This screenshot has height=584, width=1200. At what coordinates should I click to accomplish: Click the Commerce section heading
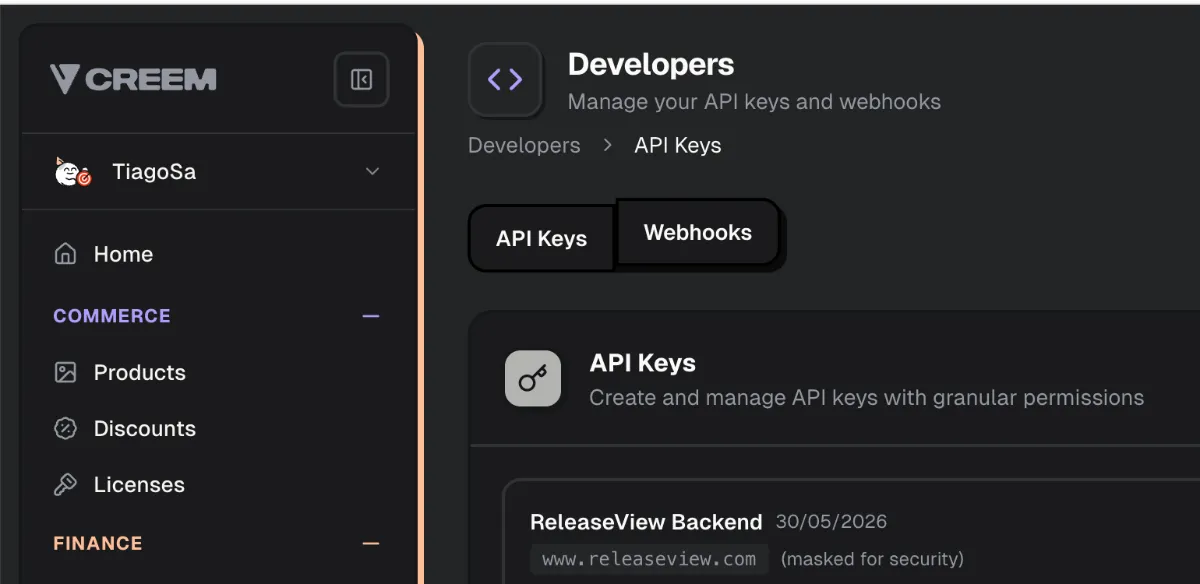click(x=112, y=316)
